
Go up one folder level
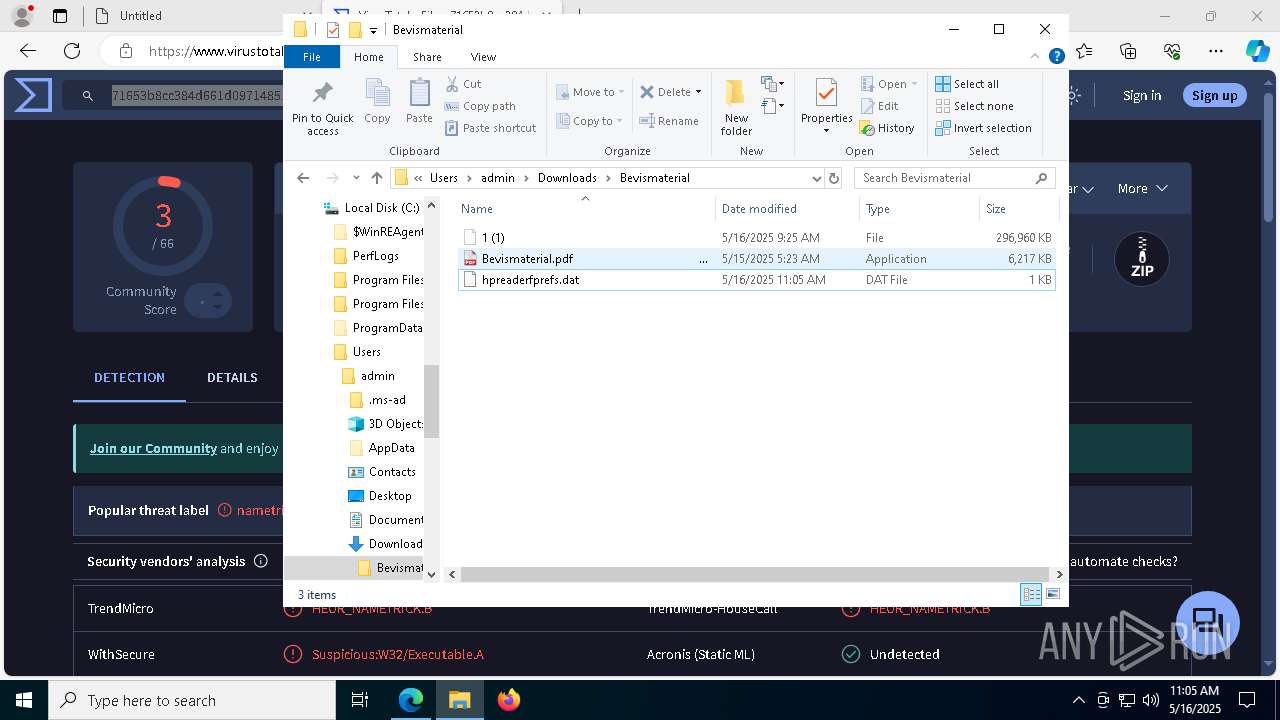point(376,178)
